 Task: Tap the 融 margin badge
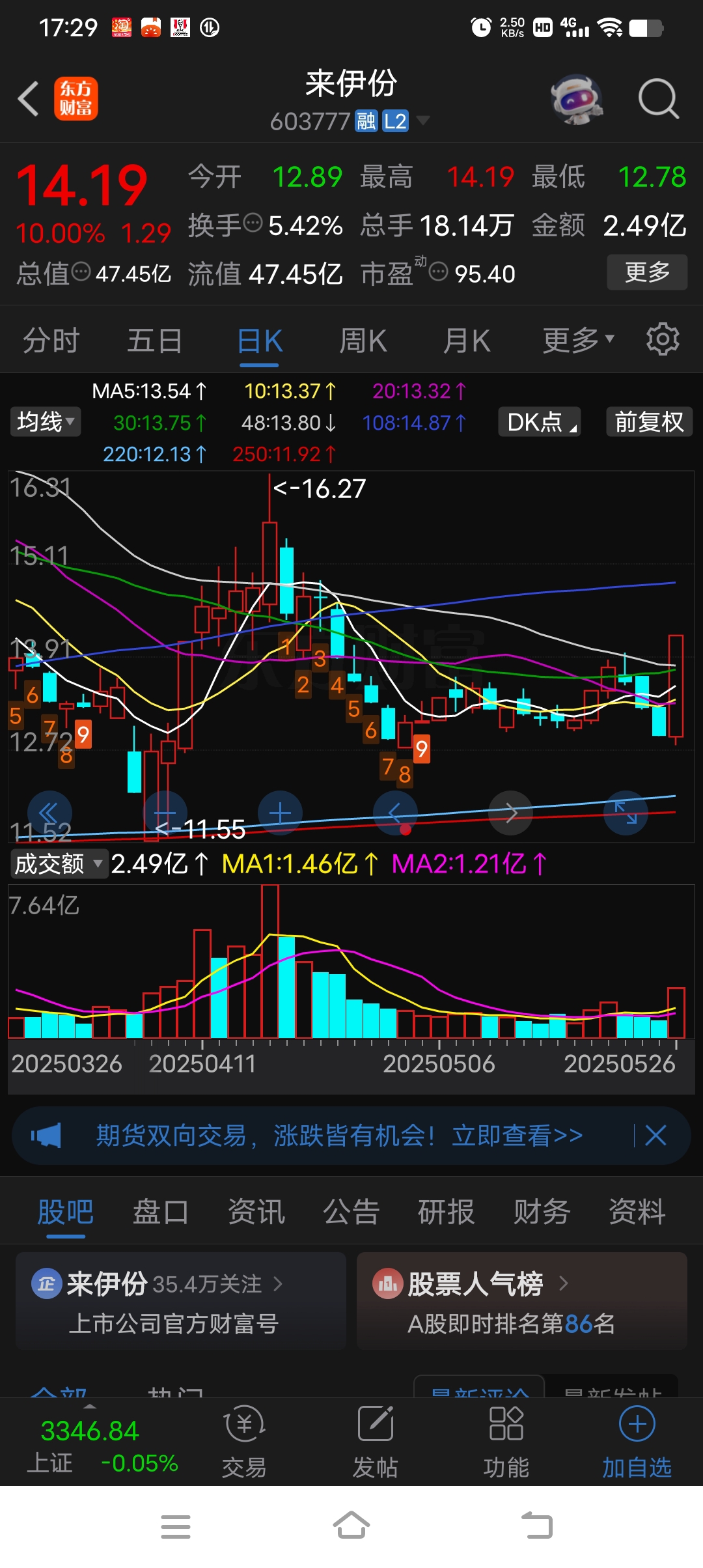(x=366, y=120)
